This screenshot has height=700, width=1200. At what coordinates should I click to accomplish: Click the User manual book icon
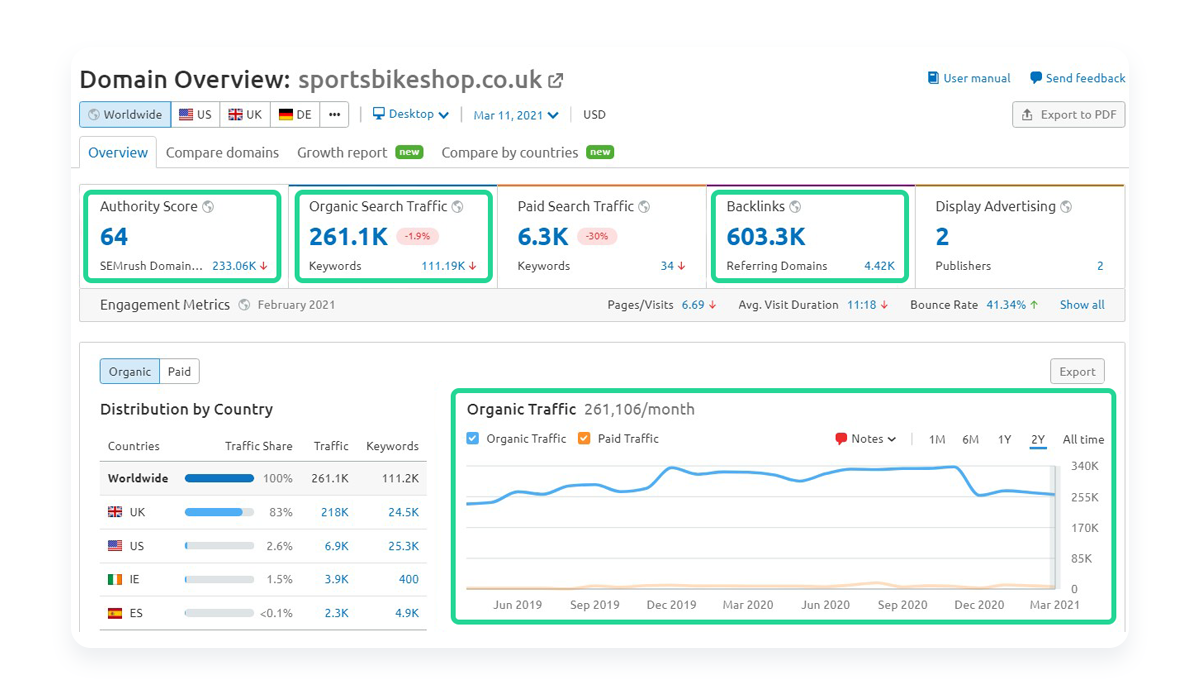point(933,78)
